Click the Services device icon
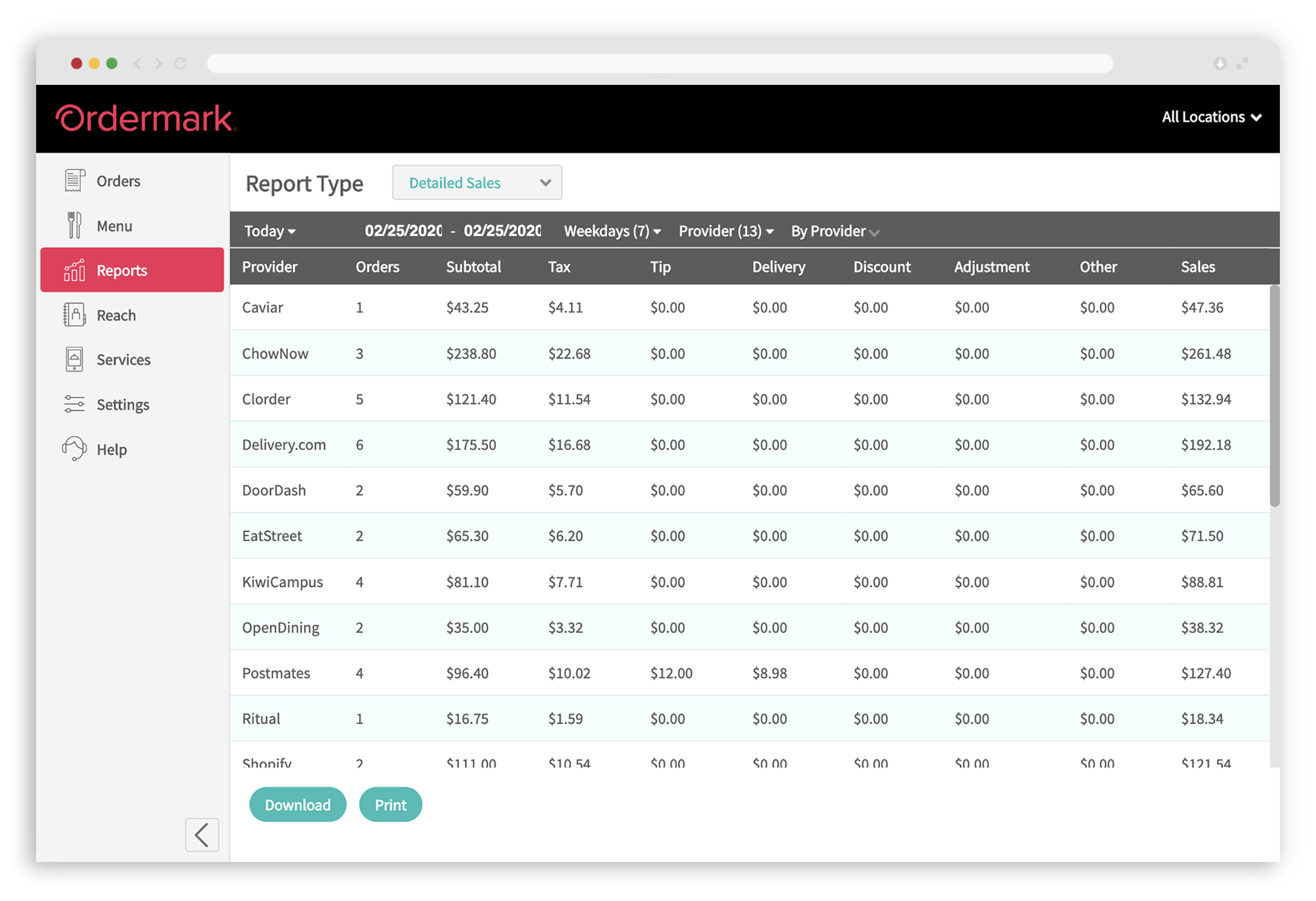 point(74,359)
